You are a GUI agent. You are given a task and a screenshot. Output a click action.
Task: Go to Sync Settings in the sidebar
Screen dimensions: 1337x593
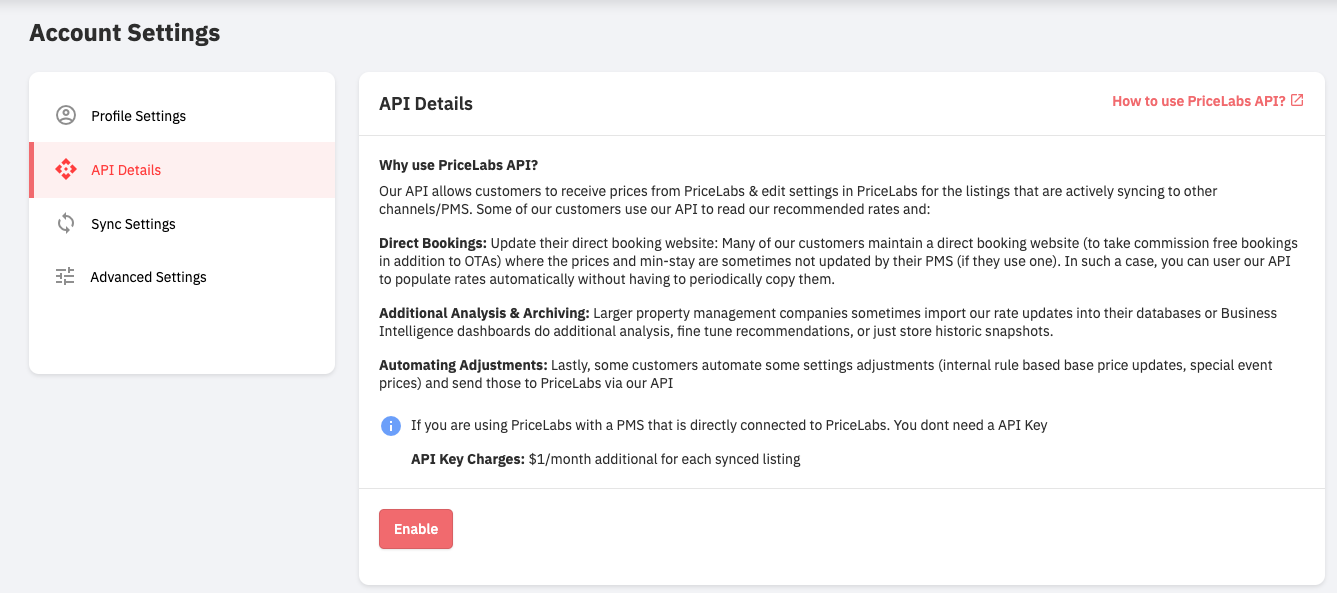point(182,224)
